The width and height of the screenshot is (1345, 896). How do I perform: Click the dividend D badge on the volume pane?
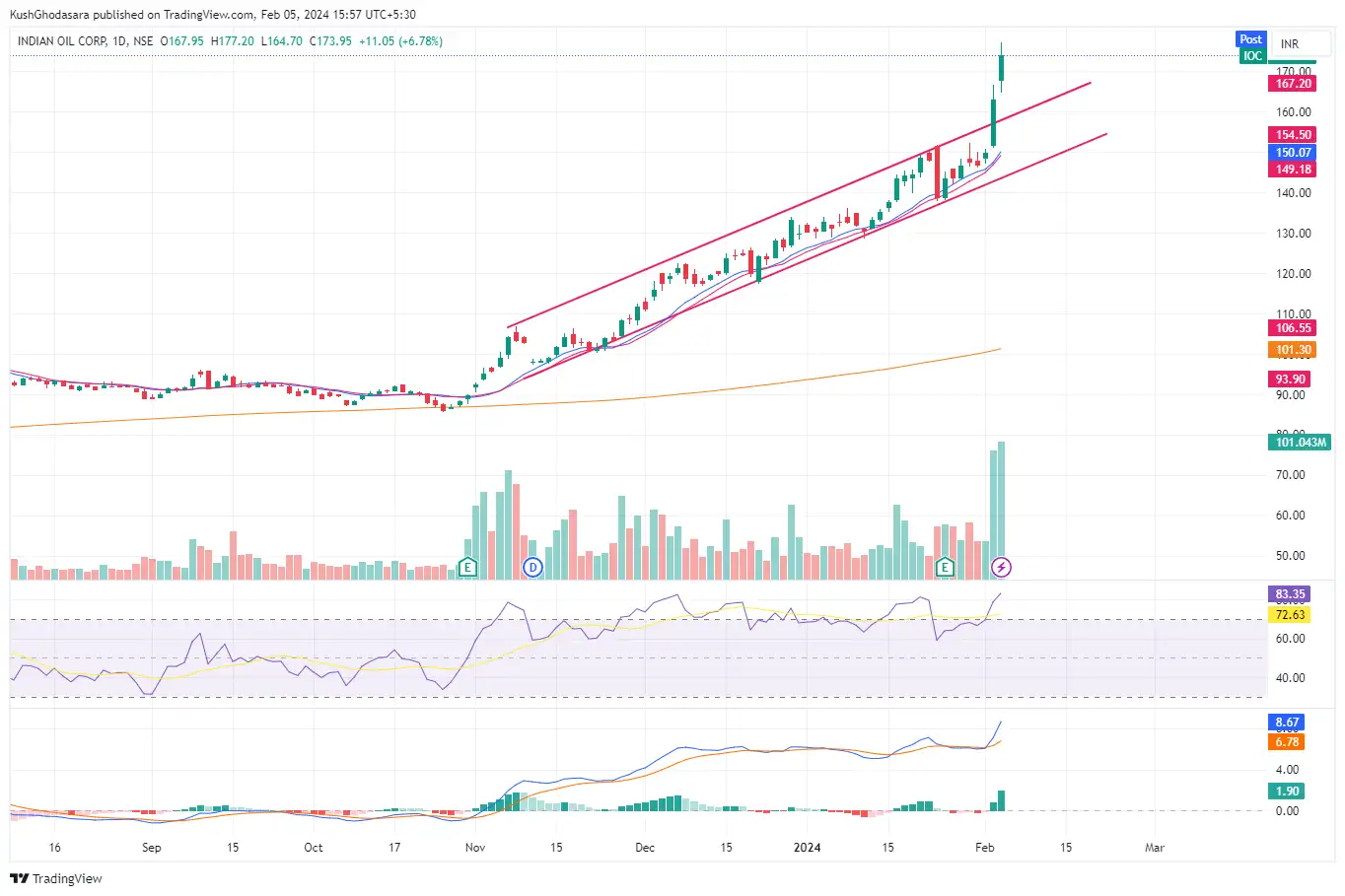532,567
